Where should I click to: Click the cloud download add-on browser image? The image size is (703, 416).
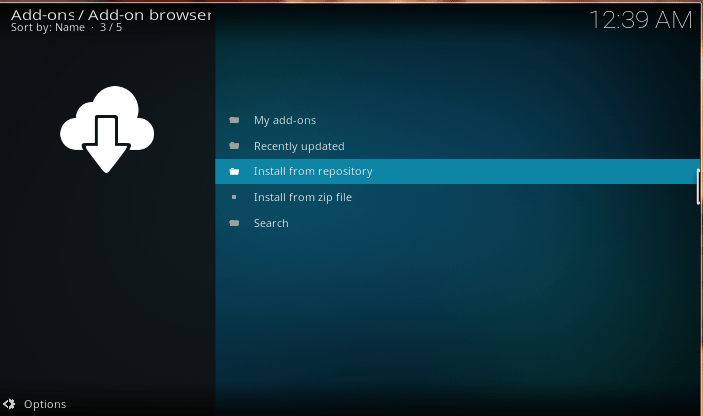(107, 129)
